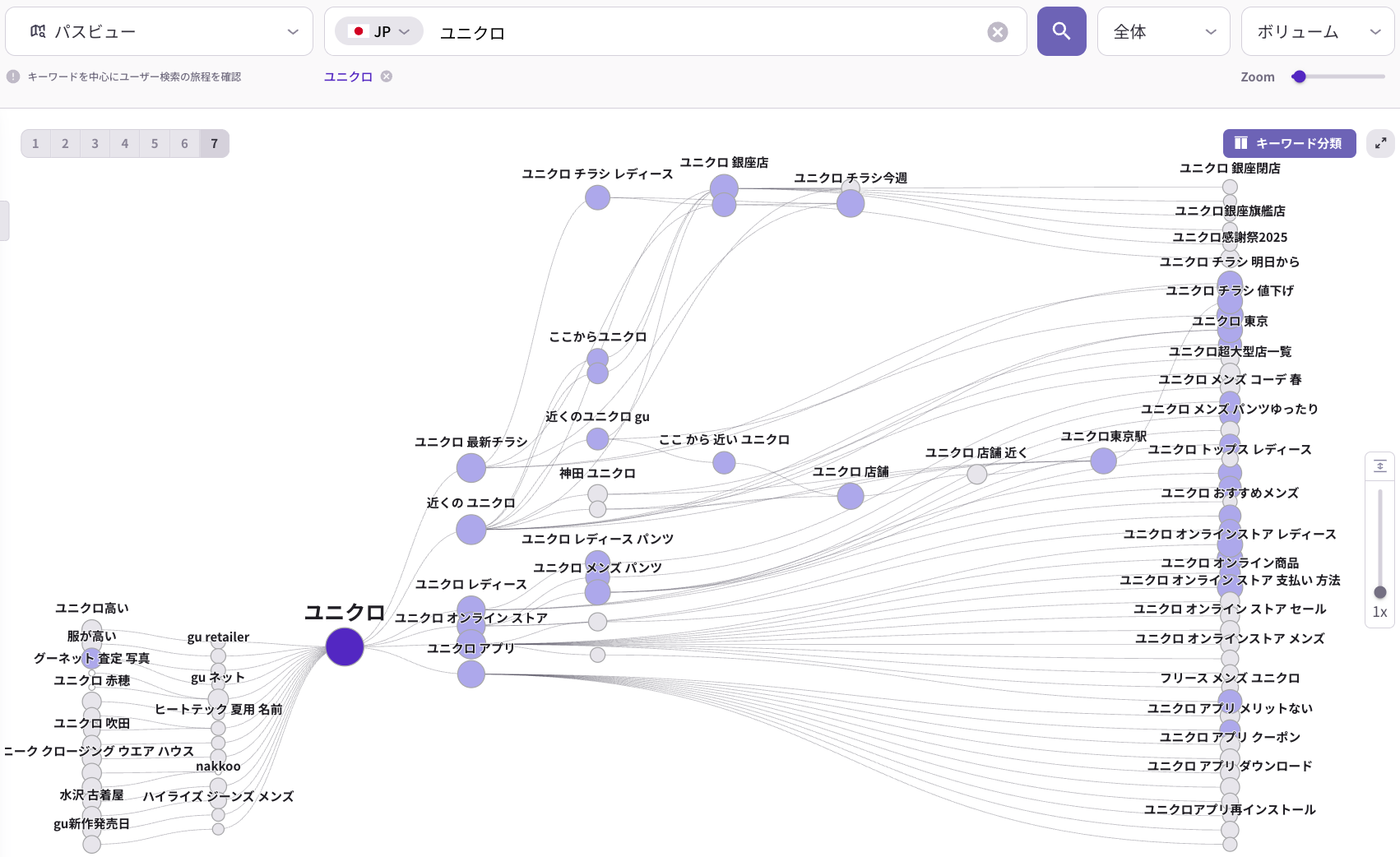Image resolution: width=1400 pixels, height=857 pixels.
Task: Click the ユニクロ アプリ クーポン label
Action: [1230, 738]
